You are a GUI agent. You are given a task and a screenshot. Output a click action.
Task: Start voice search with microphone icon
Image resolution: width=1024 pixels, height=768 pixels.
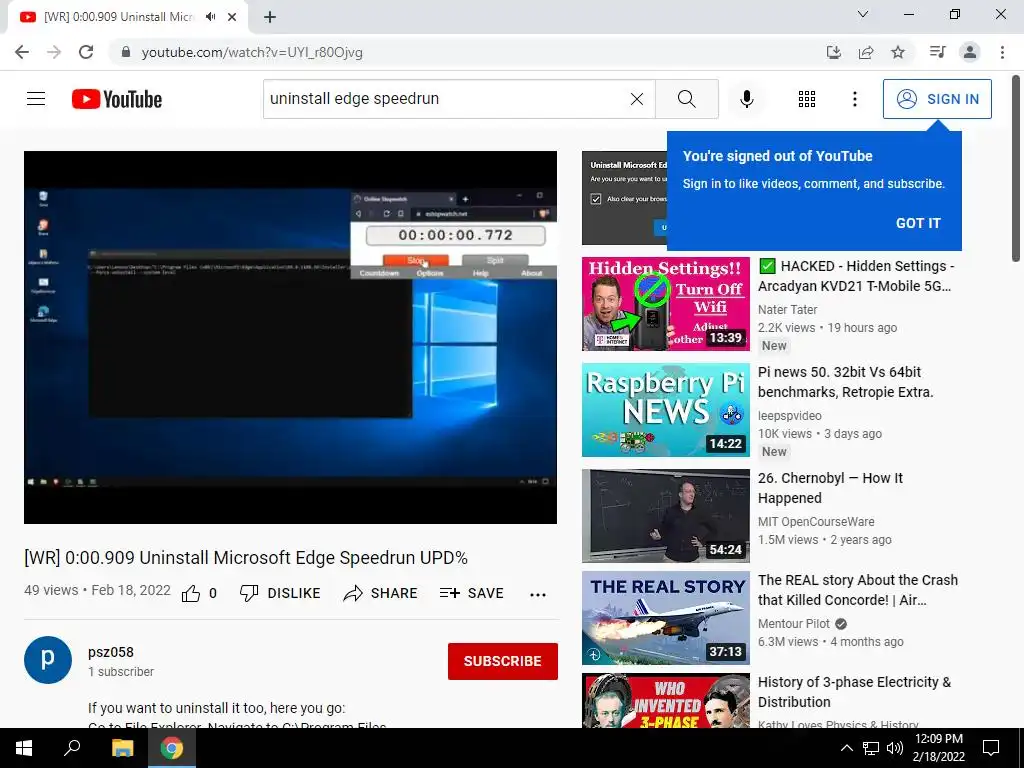(x=747, y=99)
